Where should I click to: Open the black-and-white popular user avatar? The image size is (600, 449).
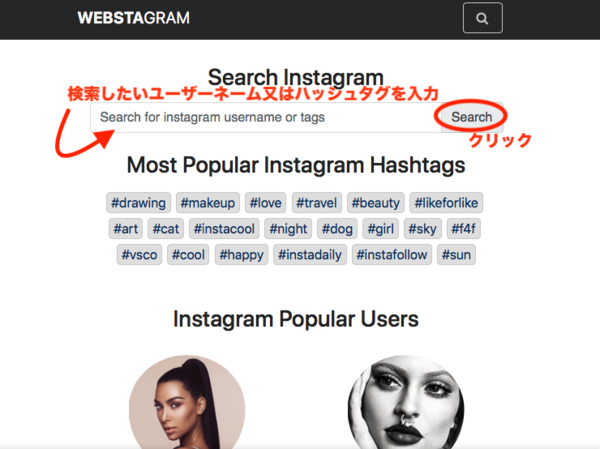tap(406, 402)
